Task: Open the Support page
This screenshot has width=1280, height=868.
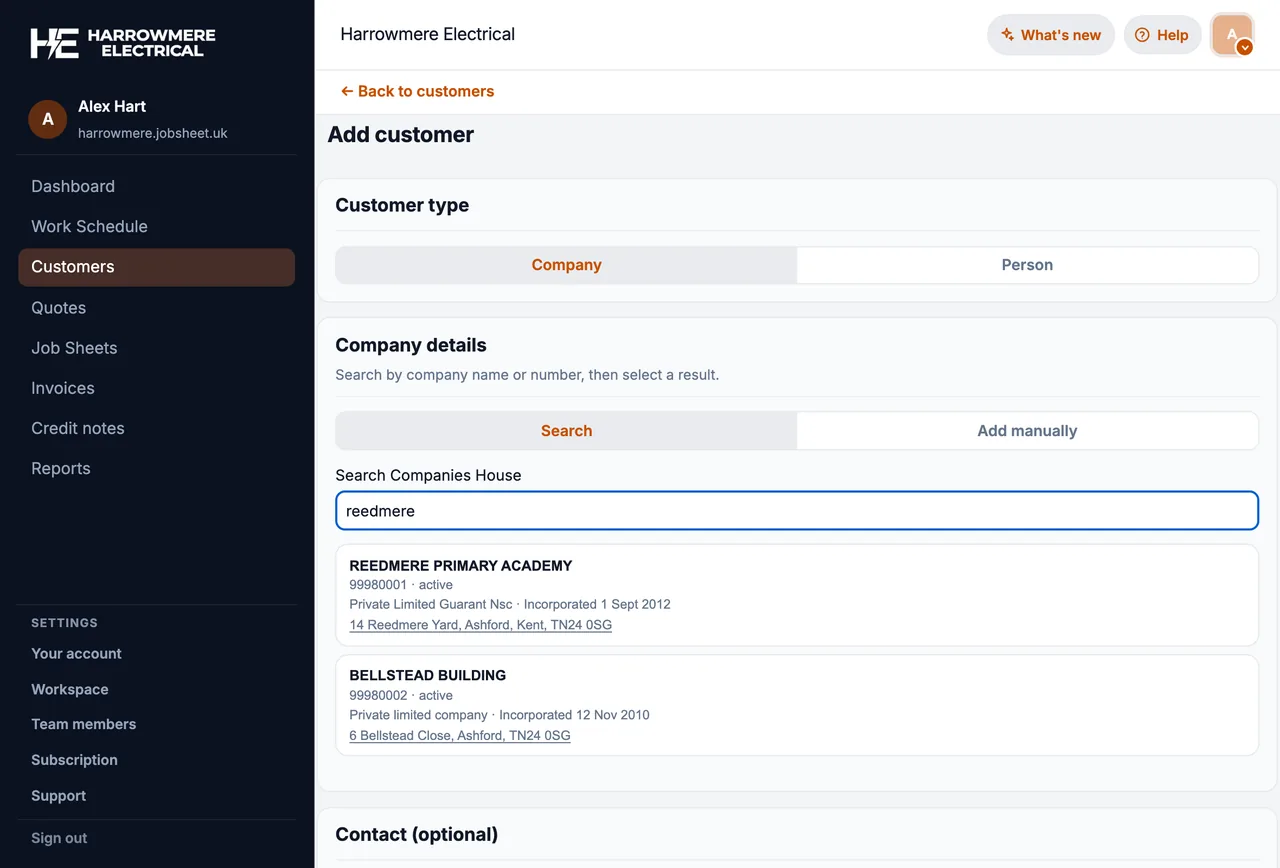Action: point(58,796)
